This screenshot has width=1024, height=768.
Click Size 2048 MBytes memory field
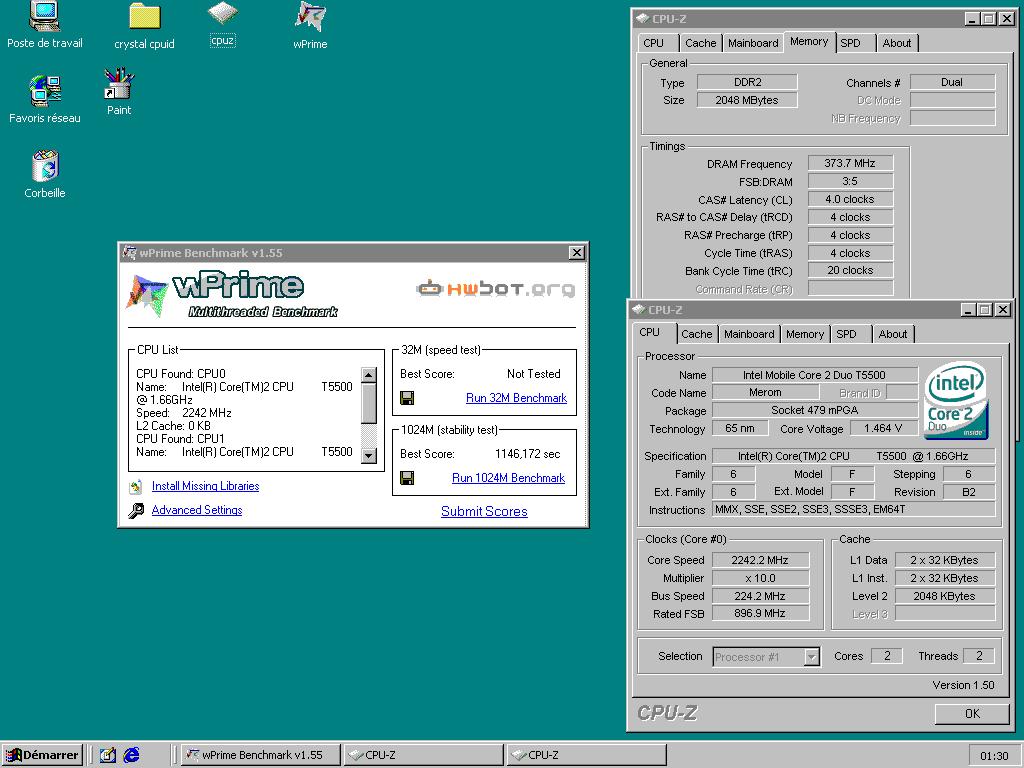click(747, 101)
